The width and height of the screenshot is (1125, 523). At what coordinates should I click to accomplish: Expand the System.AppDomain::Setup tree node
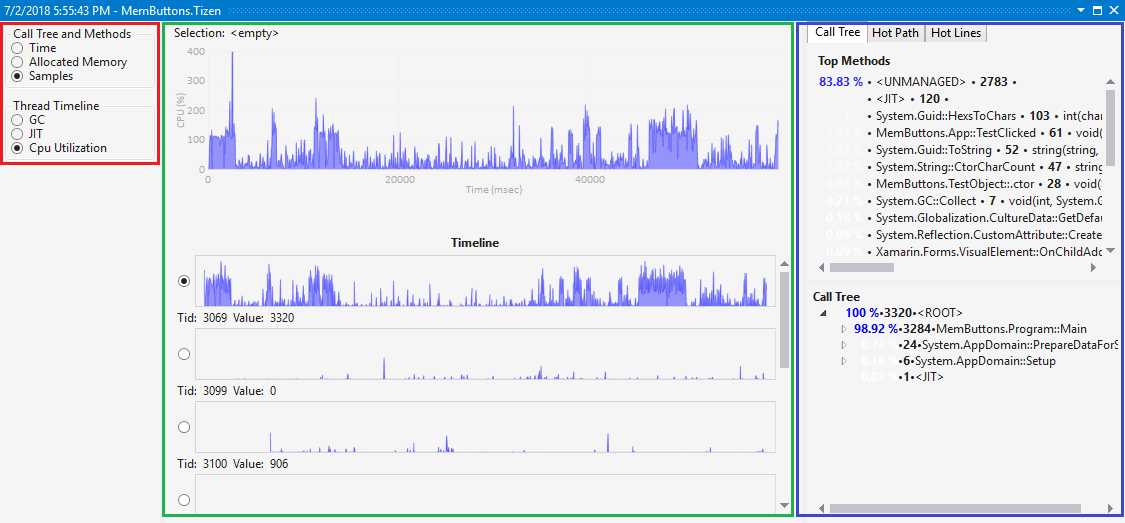coord(843,361)
